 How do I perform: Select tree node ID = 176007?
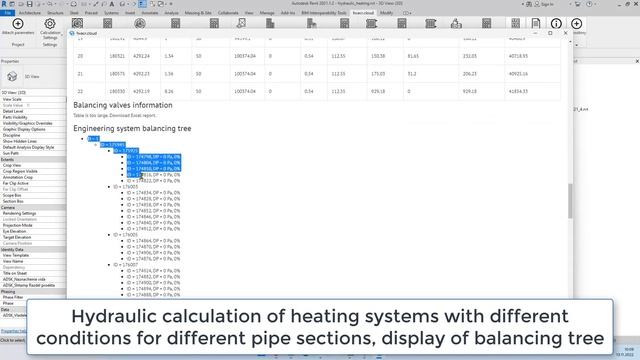(126, 265)
